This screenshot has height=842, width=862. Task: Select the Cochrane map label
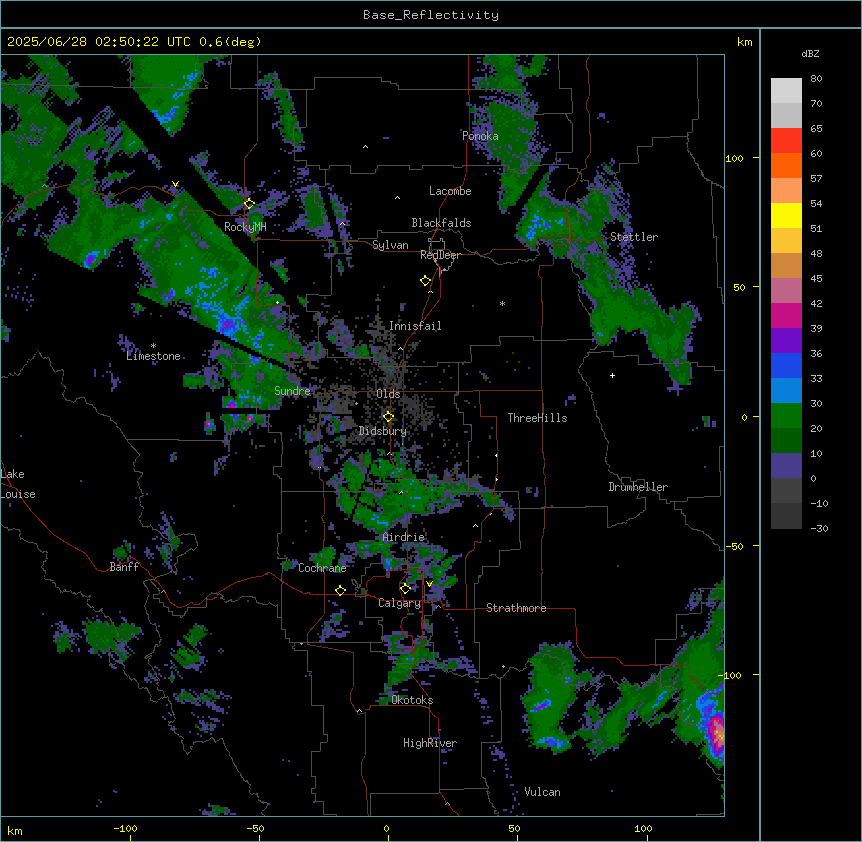[x=322, y=568]
